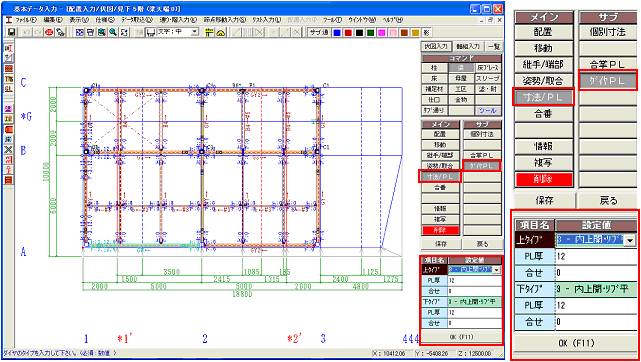Screen dimensions: 641x362
Task: Switch to the 伏図入力 tab
Action: (436, 46)
